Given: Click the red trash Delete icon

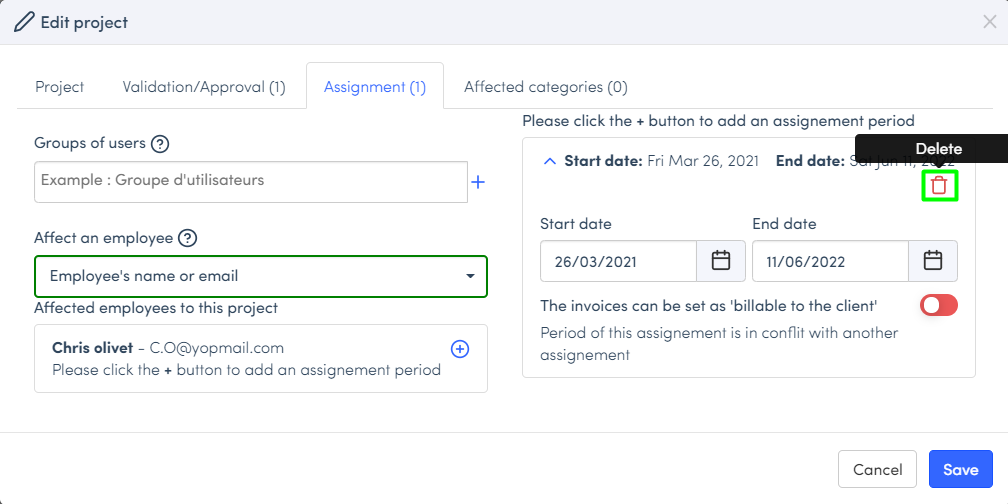Looking at the screenshot, I should (x=939, y=185).
